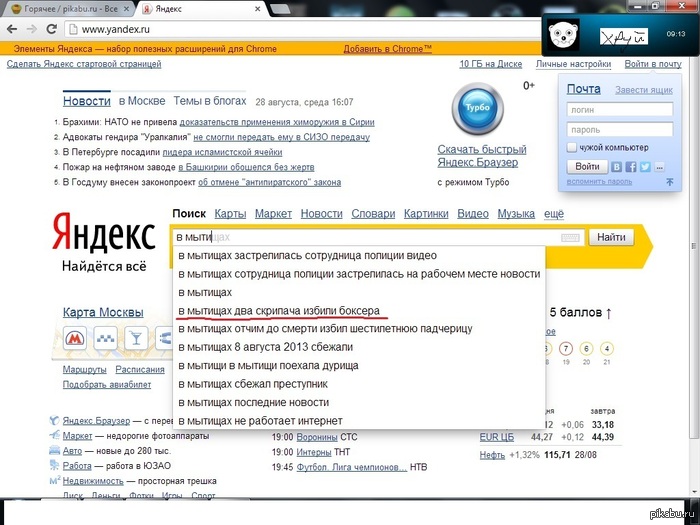700x525 pixels.
Task: Open the Новости search tab
Action: [321, 214]
